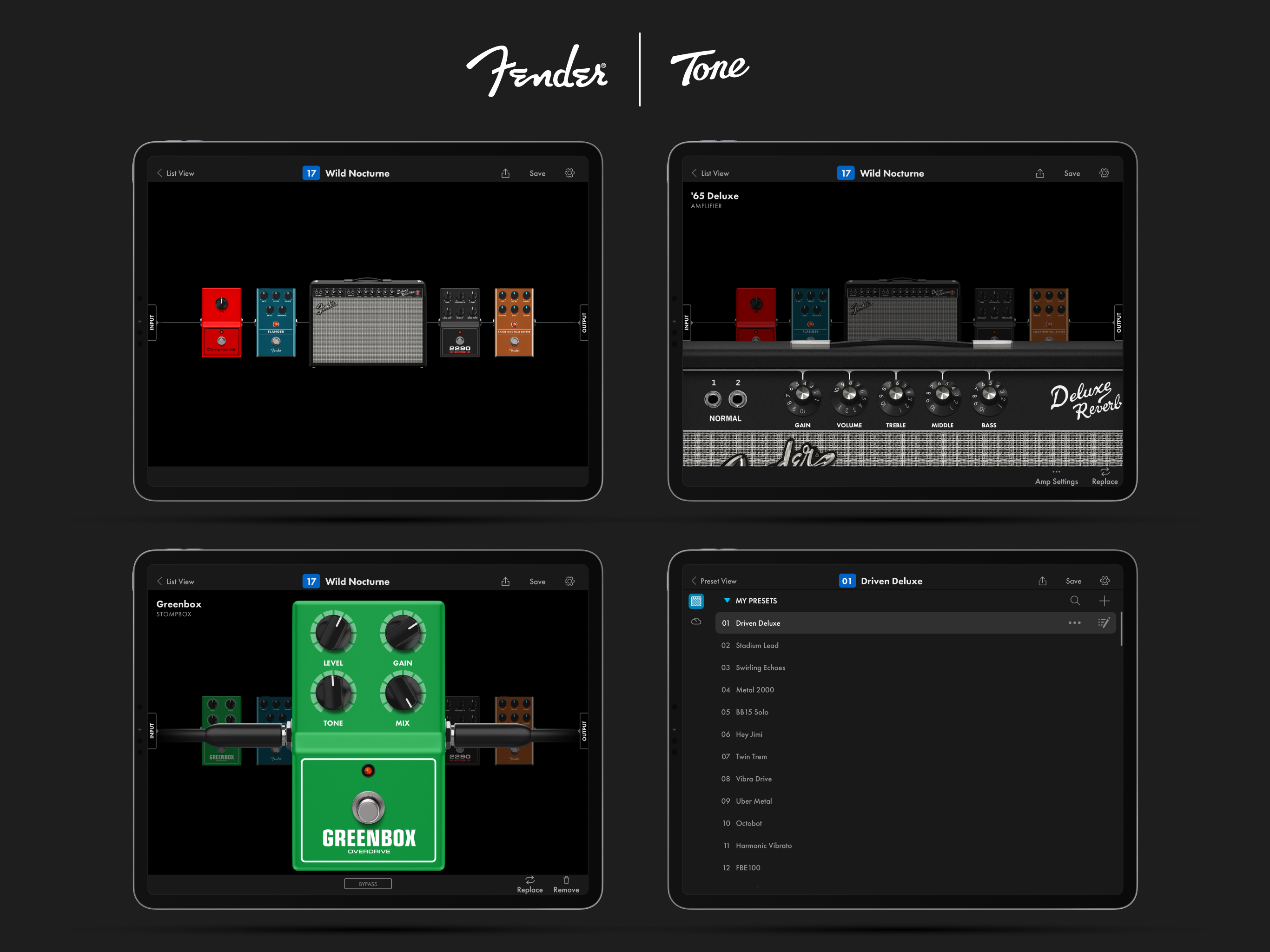
Task: Click the share icon in top-right tablet
Action: (1040, 173)
